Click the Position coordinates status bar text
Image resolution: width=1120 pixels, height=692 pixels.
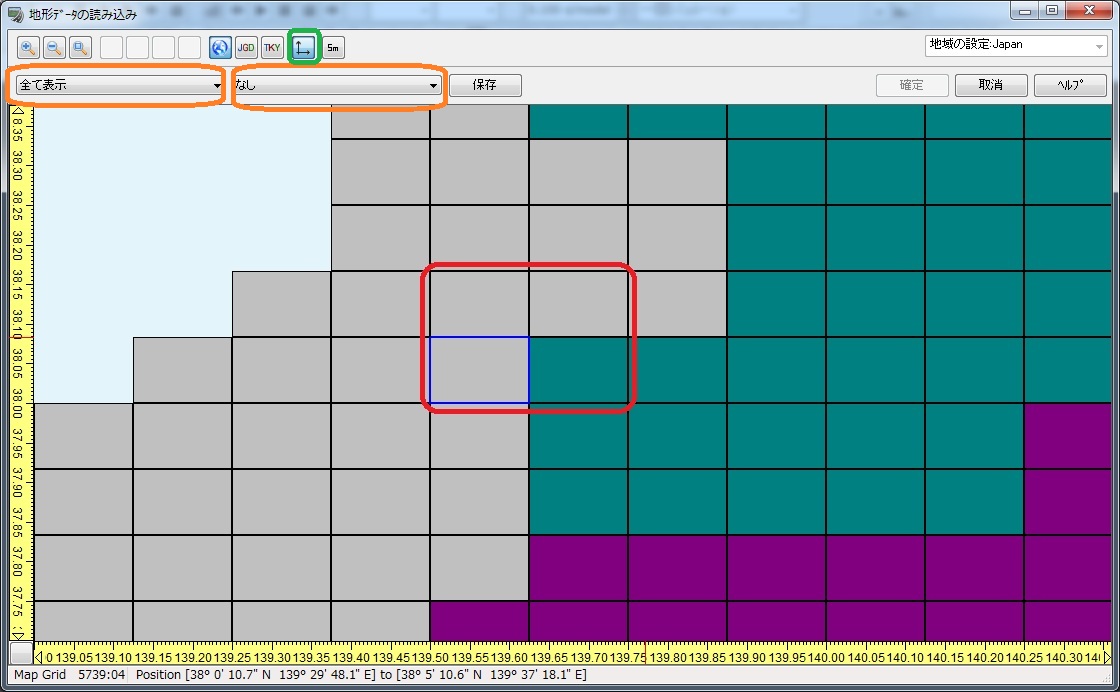click(x=361, y=675)
